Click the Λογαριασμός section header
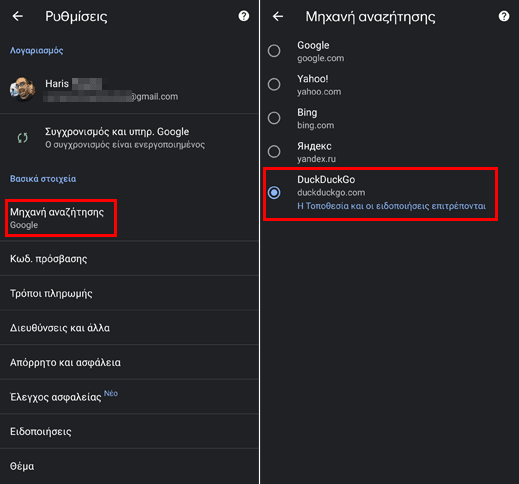 coord(37,51)
